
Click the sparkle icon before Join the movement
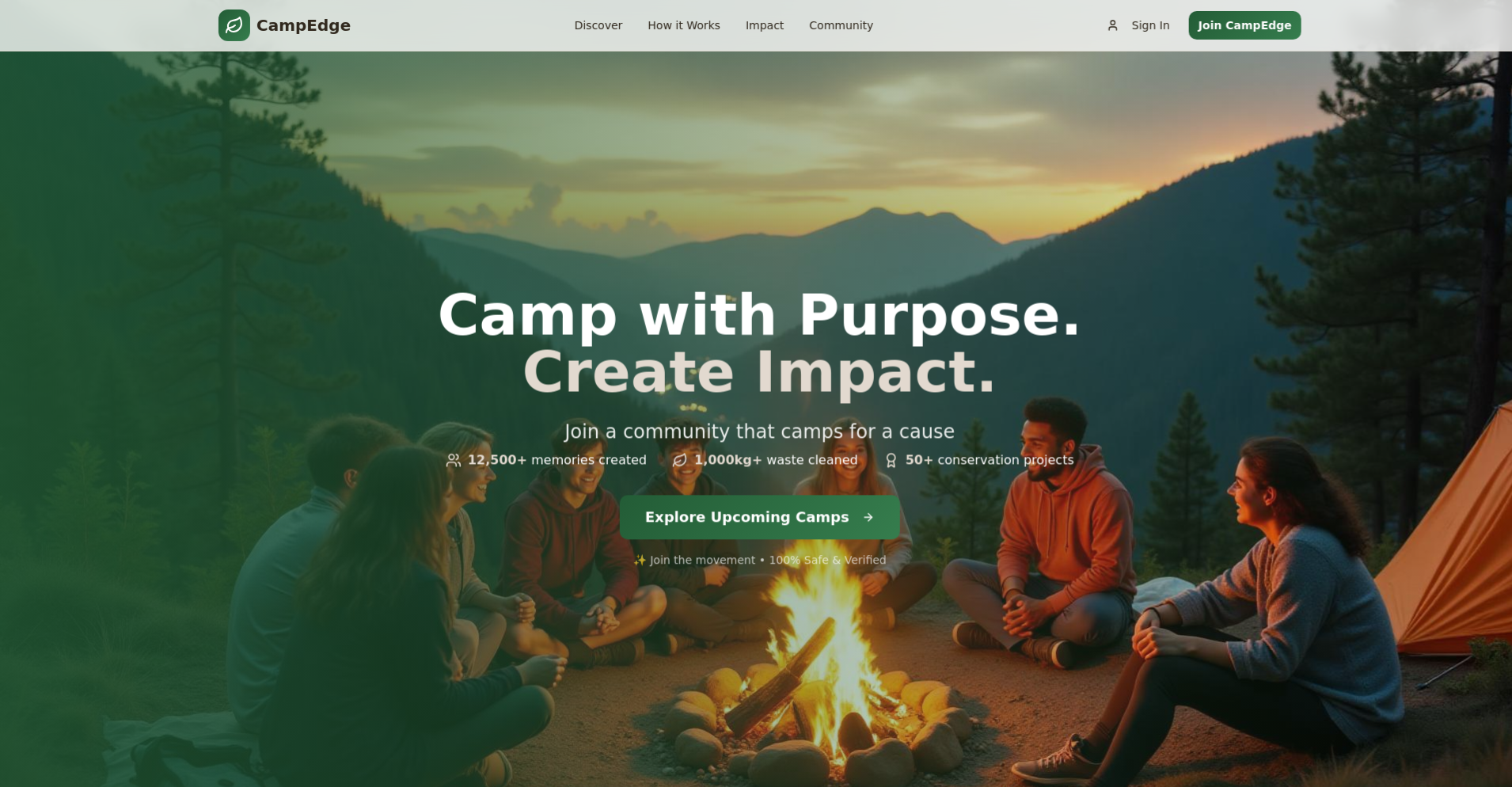(x=640, y=560)
